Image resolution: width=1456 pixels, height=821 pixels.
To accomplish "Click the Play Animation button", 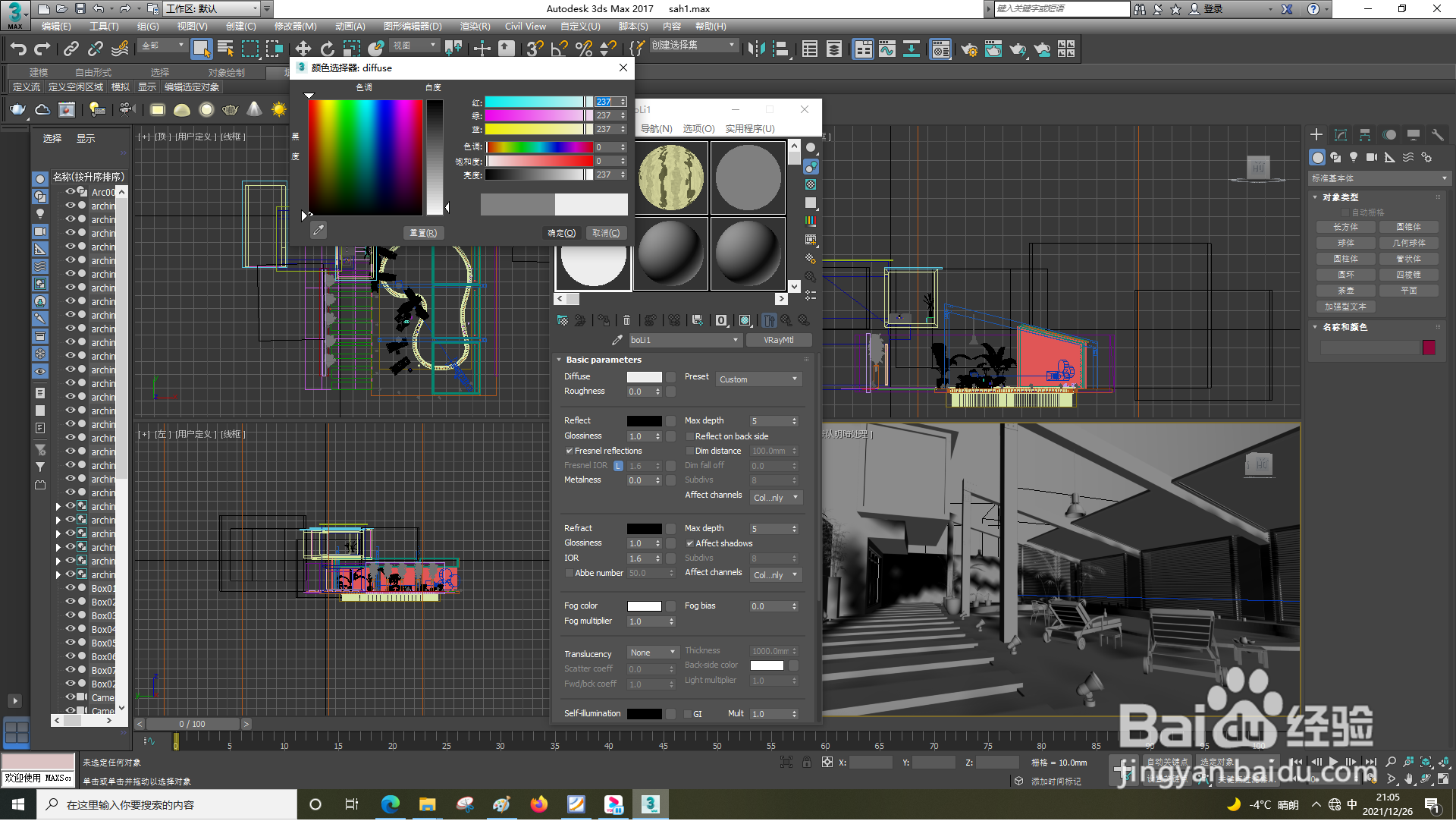I will [1333, 762].
